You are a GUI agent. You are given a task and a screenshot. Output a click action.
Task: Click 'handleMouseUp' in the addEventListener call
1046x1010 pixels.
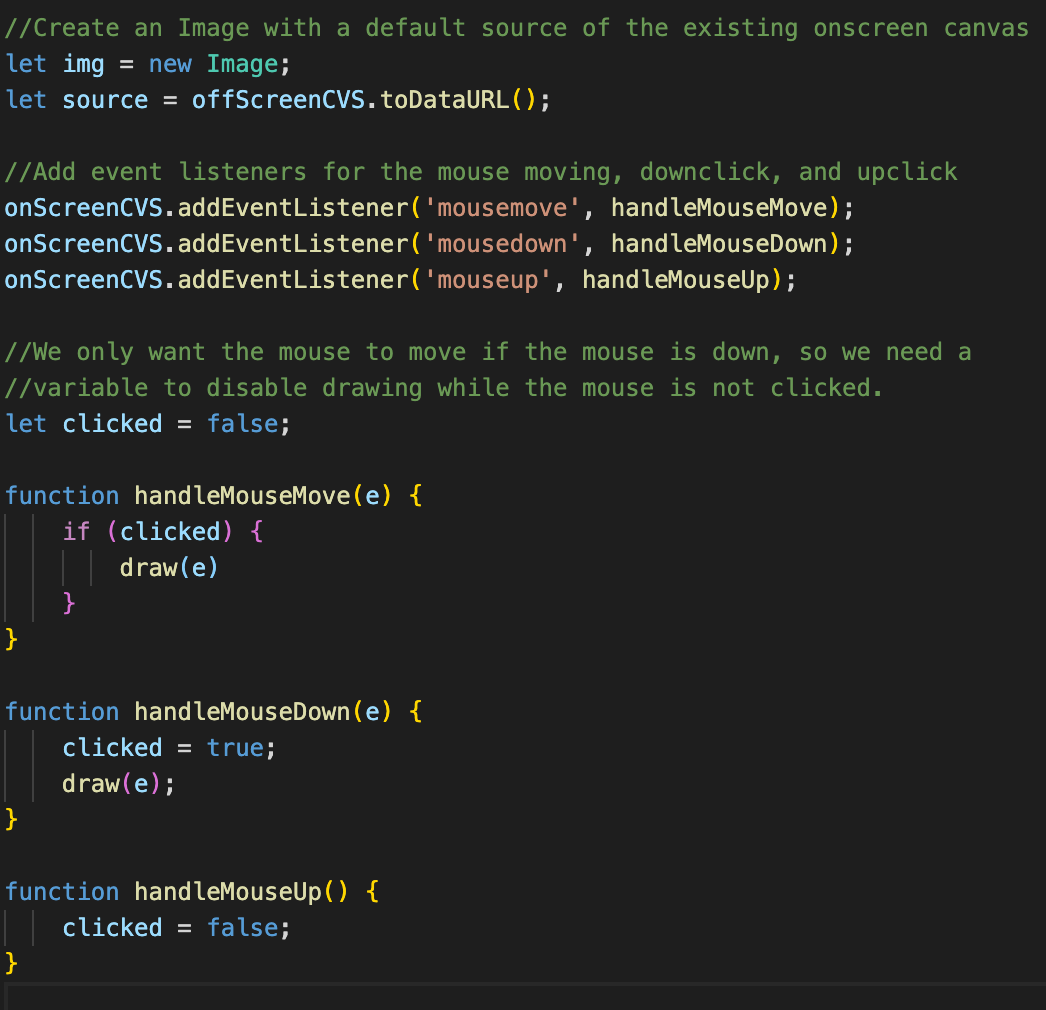(676, 280)
